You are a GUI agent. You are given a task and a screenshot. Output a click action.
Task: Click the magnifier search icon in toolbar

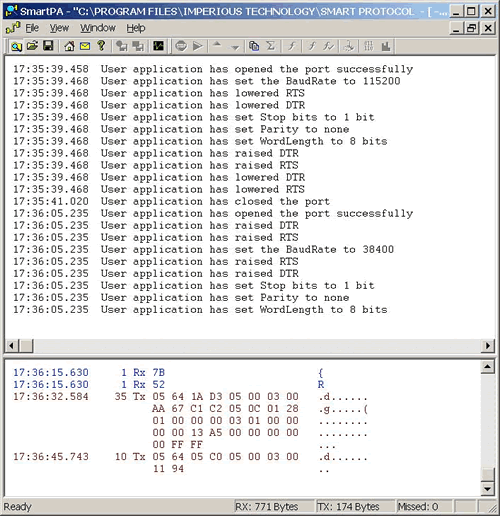[16, 46]
